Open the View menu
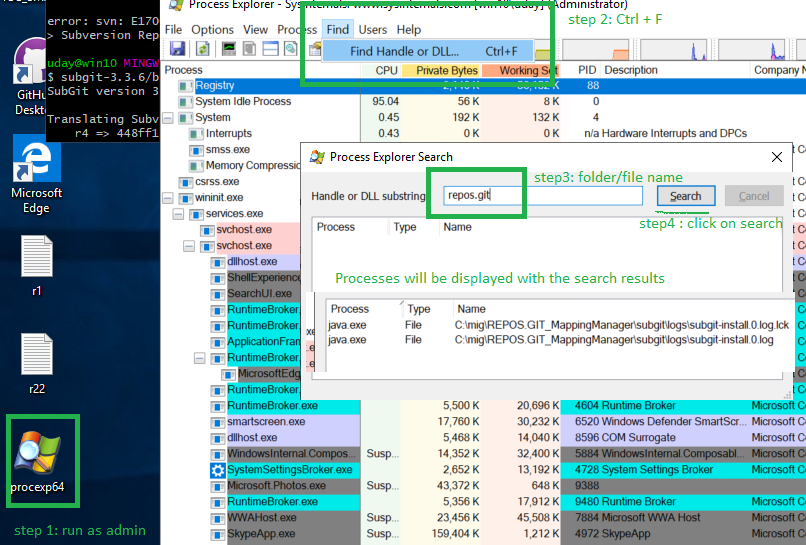Viewport: 806px width, 545px height. [x=255, y=30]
